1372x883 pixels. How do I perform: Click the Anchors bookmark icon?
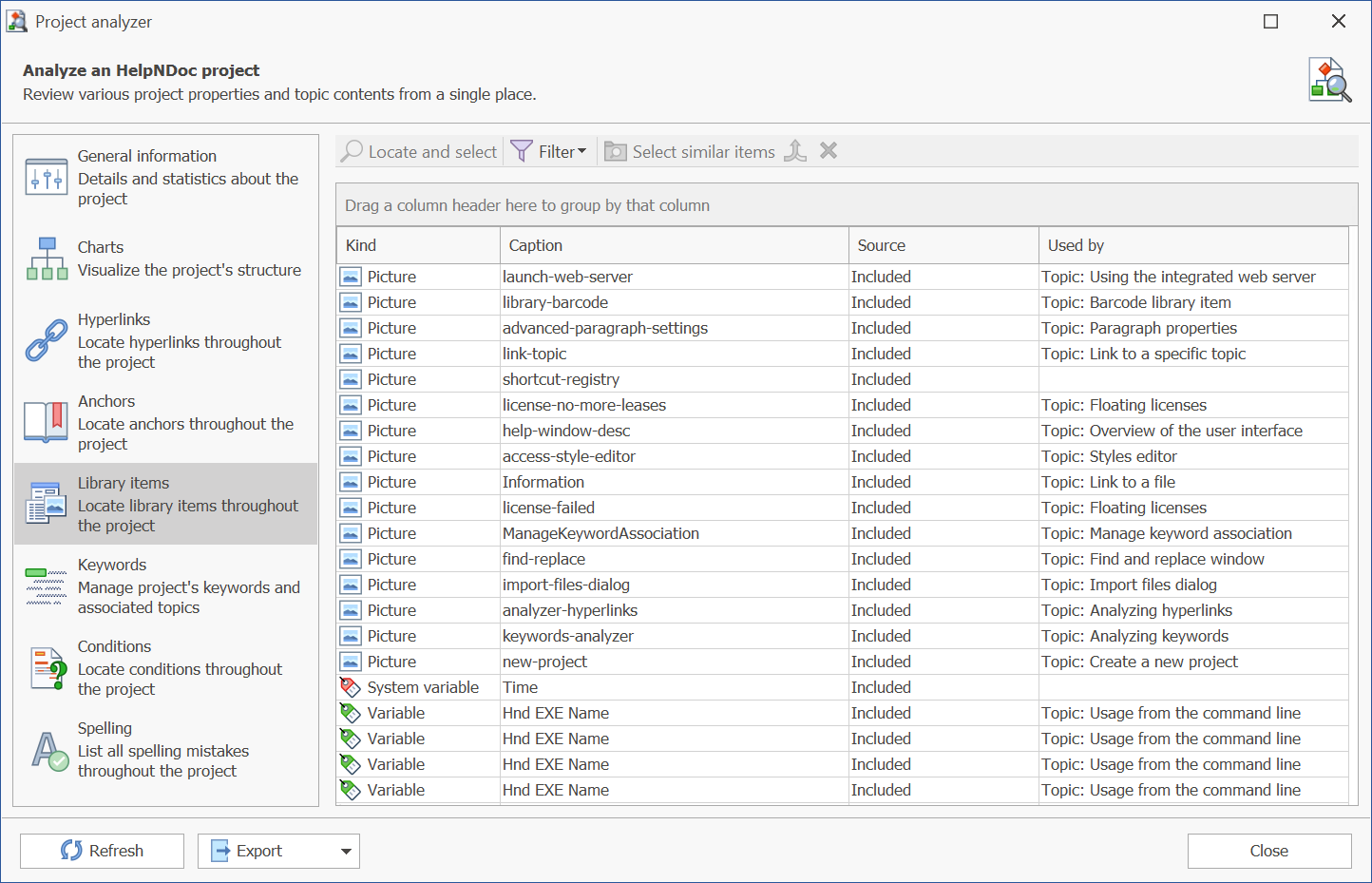[46, 422]
